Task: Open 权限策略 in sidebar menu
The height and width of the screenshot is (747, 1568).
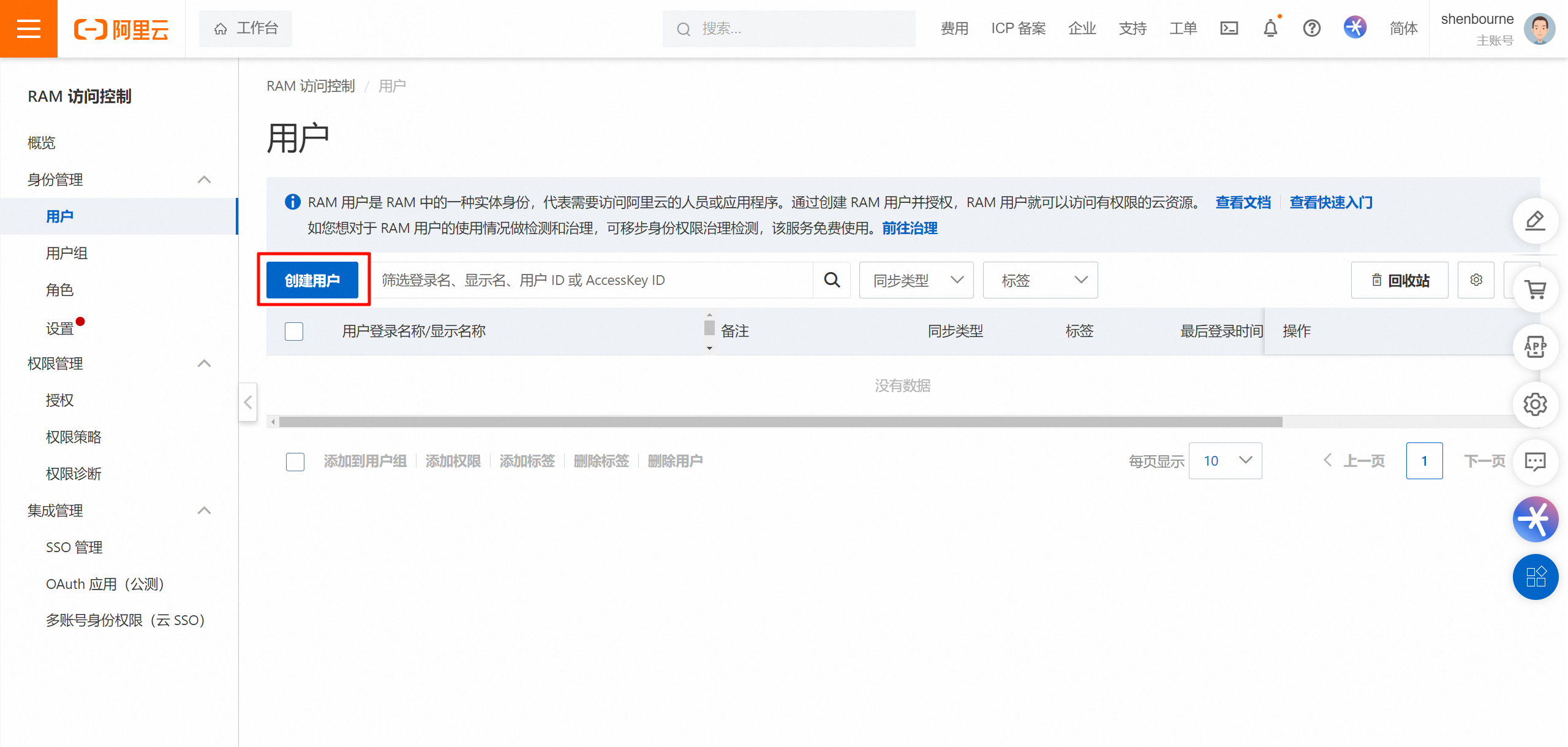Action: point(73,437)
